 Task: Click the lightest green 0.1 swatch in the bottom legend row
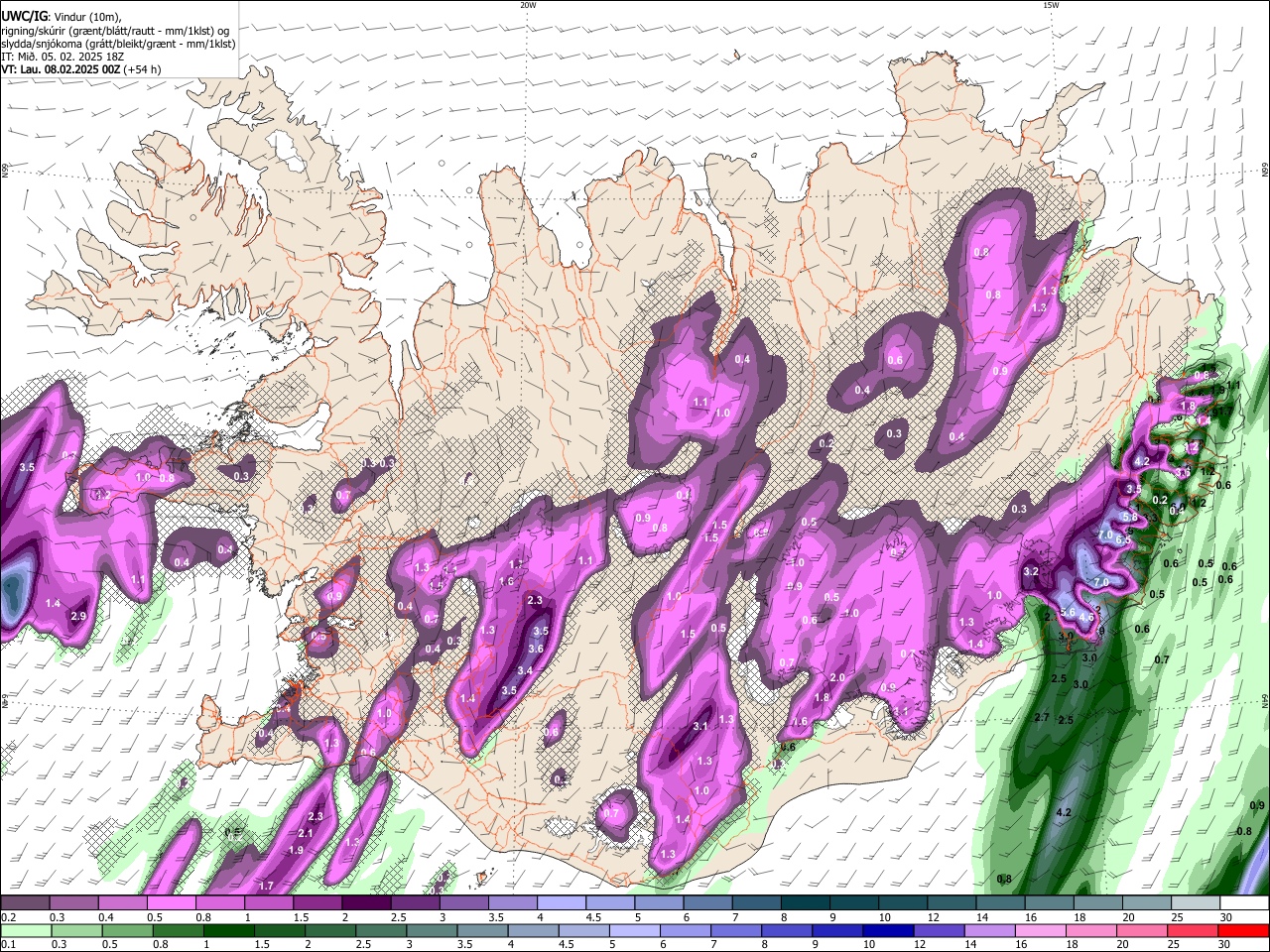coord(26,931)
